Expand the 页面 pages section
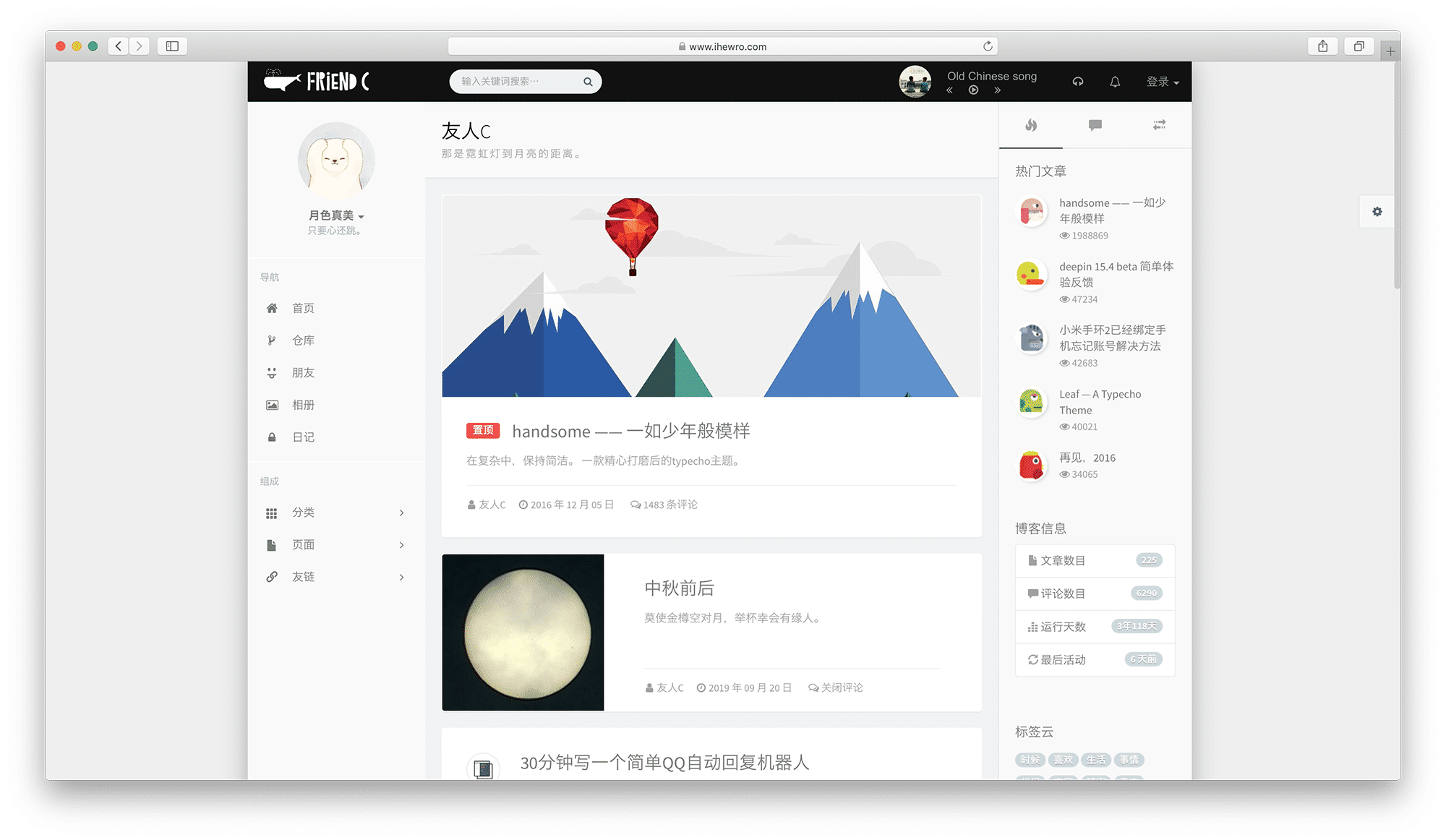 click(x=336, y=545)
